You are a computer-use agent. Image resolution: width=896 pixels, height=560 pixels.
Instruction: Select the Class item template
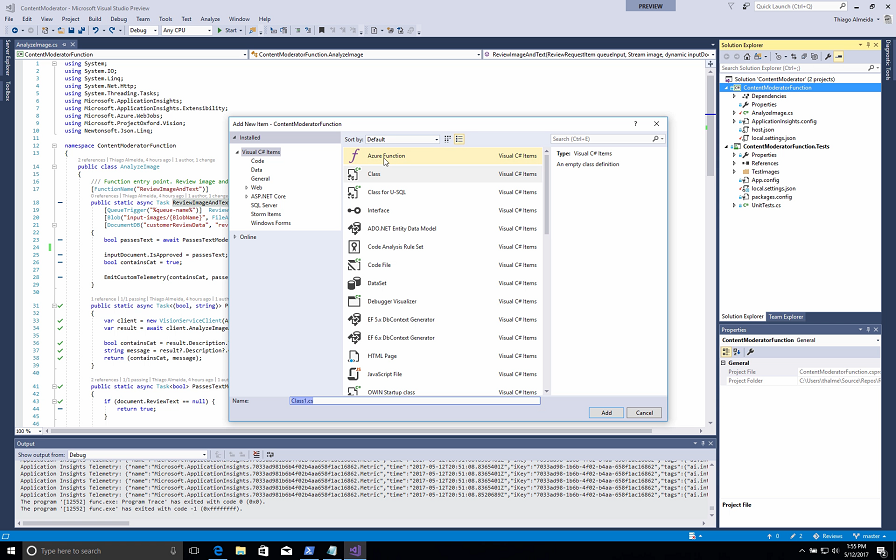coord(443,174)
